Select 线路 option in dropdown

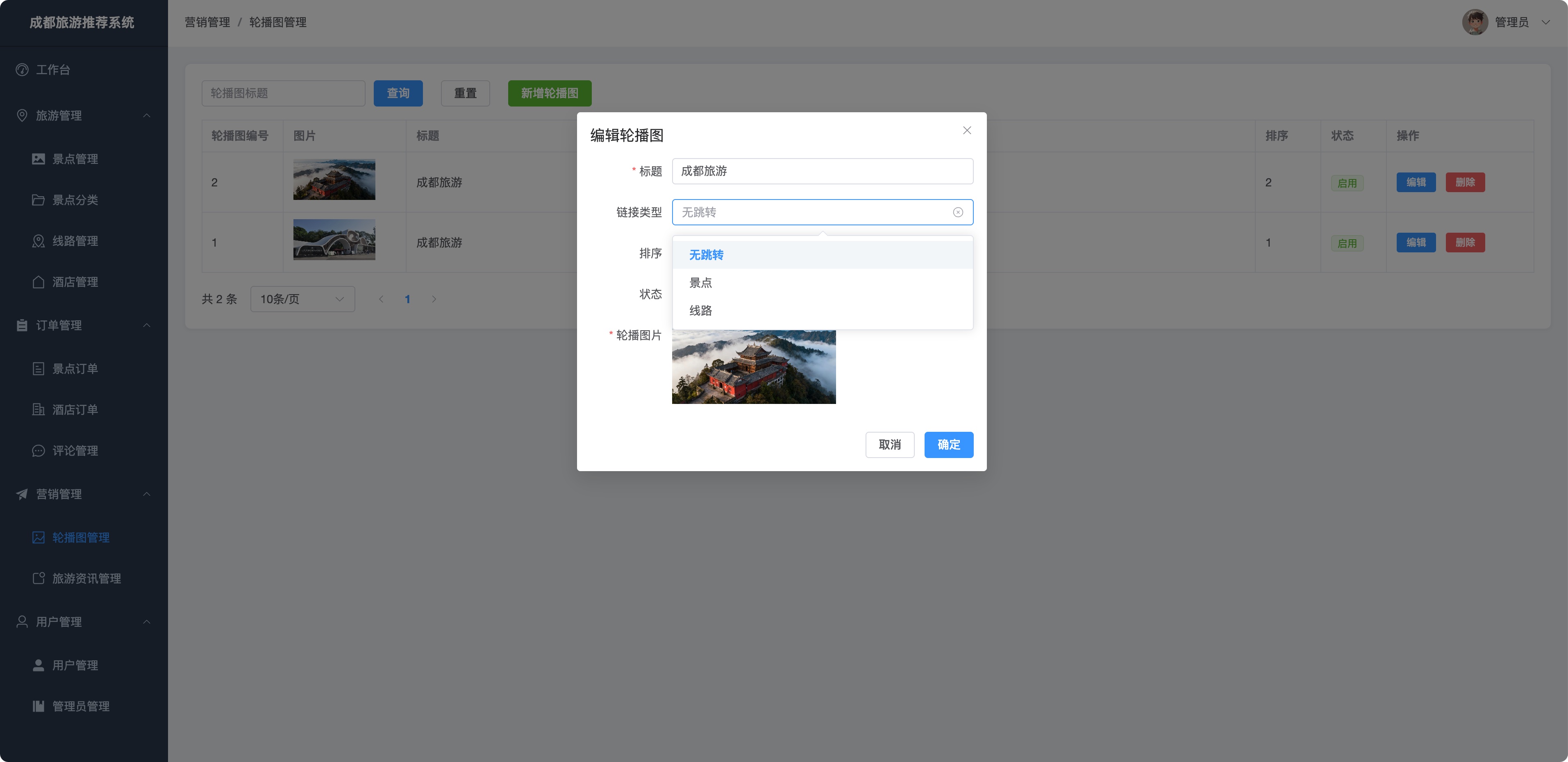point(823,311)
